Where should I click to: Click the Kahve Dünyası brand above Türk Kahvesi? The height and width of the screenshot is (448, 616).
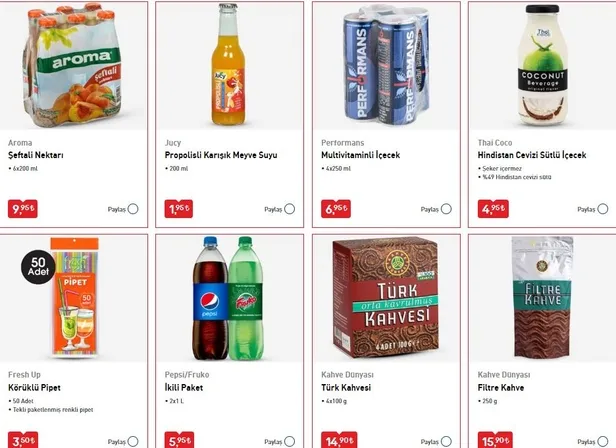347,374
